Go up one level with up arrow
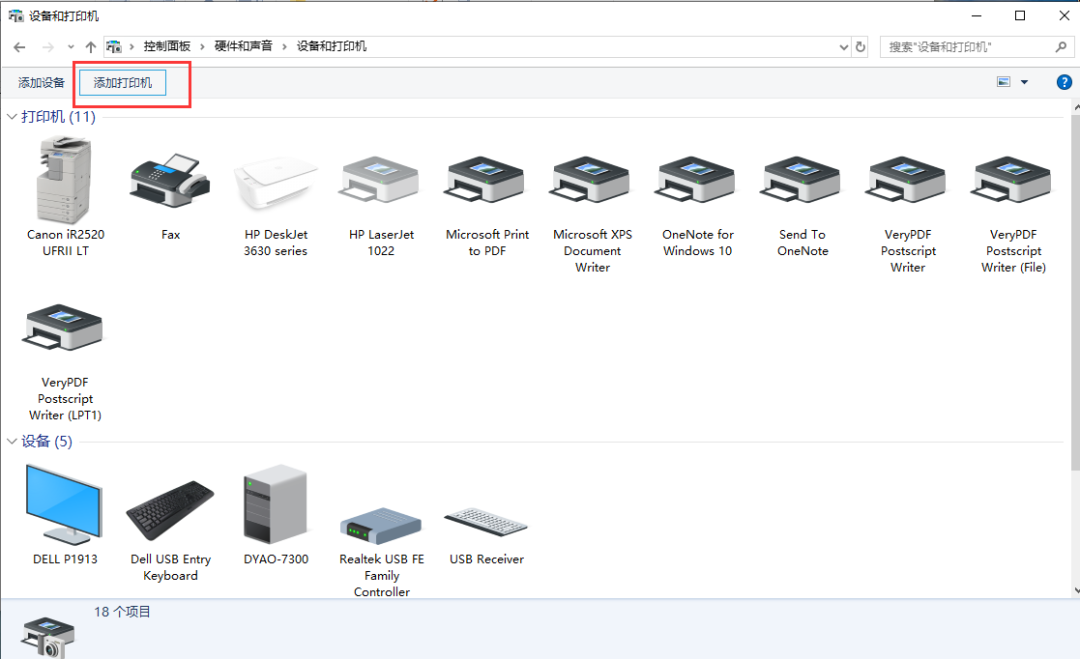This screenshot has height=659, width=1080. click(90, 47)
